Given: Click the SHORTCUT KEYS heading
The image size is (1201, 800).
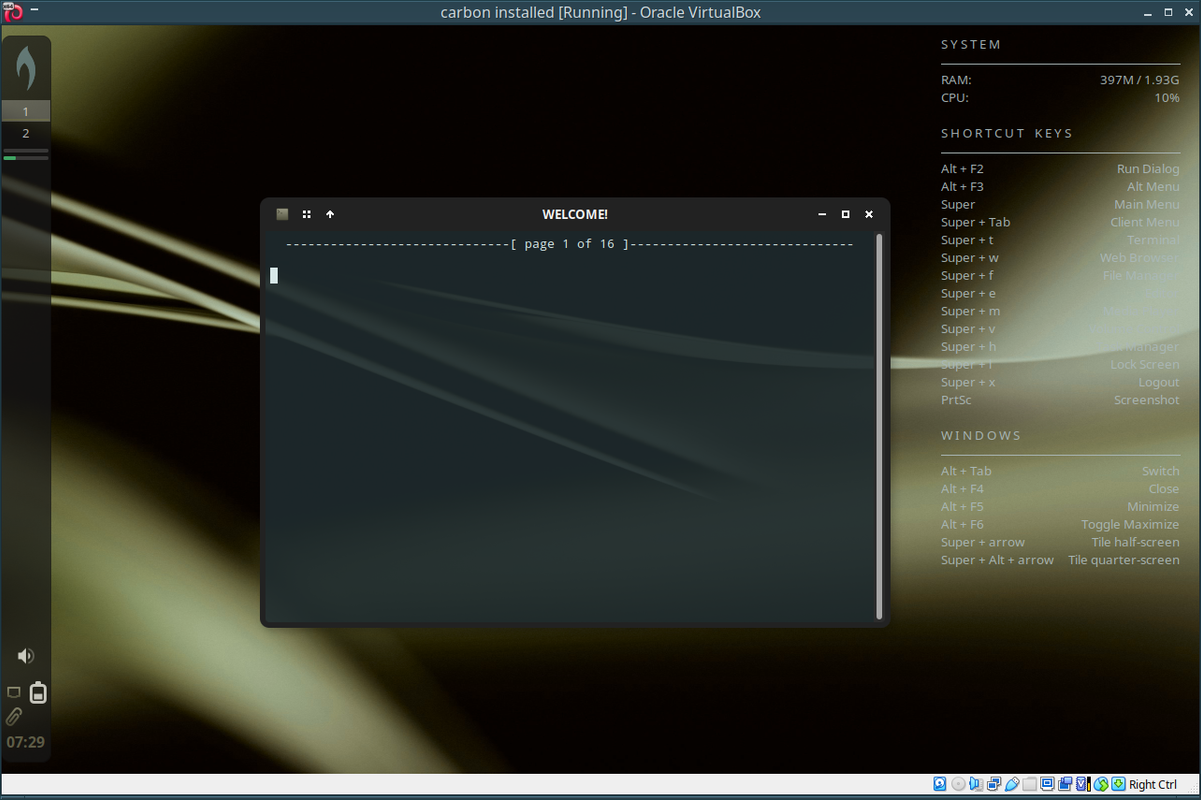Looking at the screenshot, I should click(1007, 133).
